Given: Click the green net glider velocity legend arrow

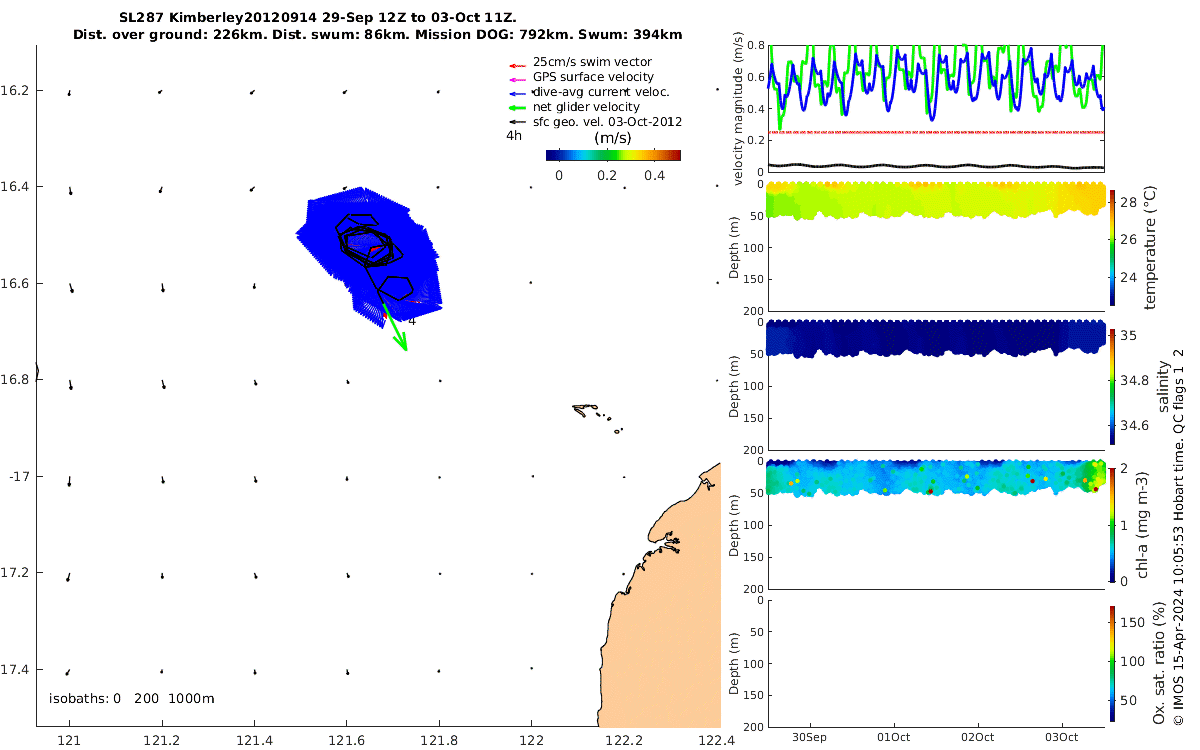Looking at the screenshot, I should point(516,107).
